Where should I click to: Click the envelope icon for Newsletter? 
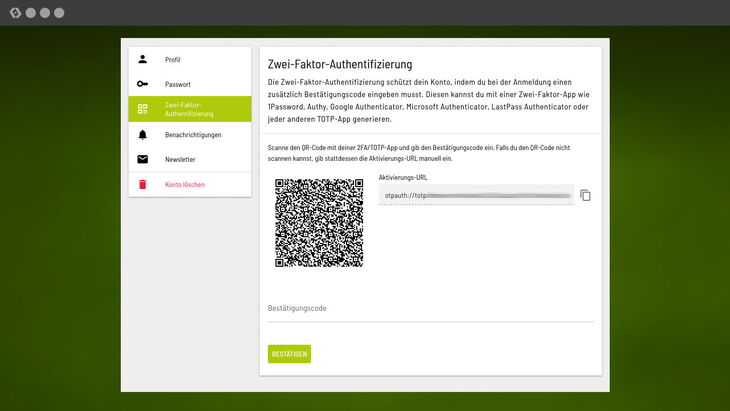(x=142, y=159)
